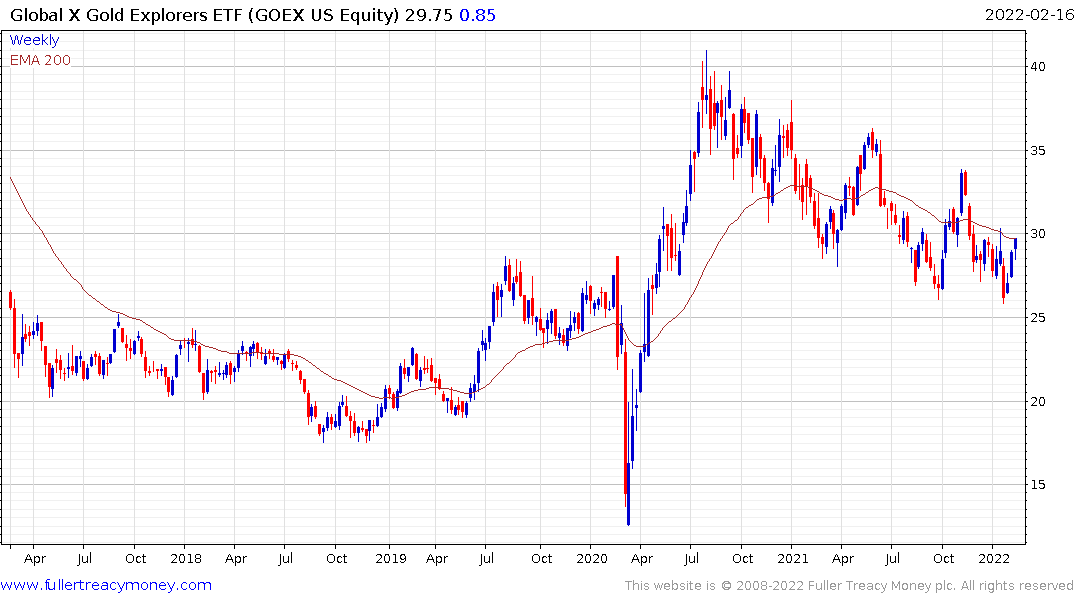The width and height of the screenshot is (1075, 600).
Task: Click the 2022 year label on time axis
Action: click(x=993, y=558)
